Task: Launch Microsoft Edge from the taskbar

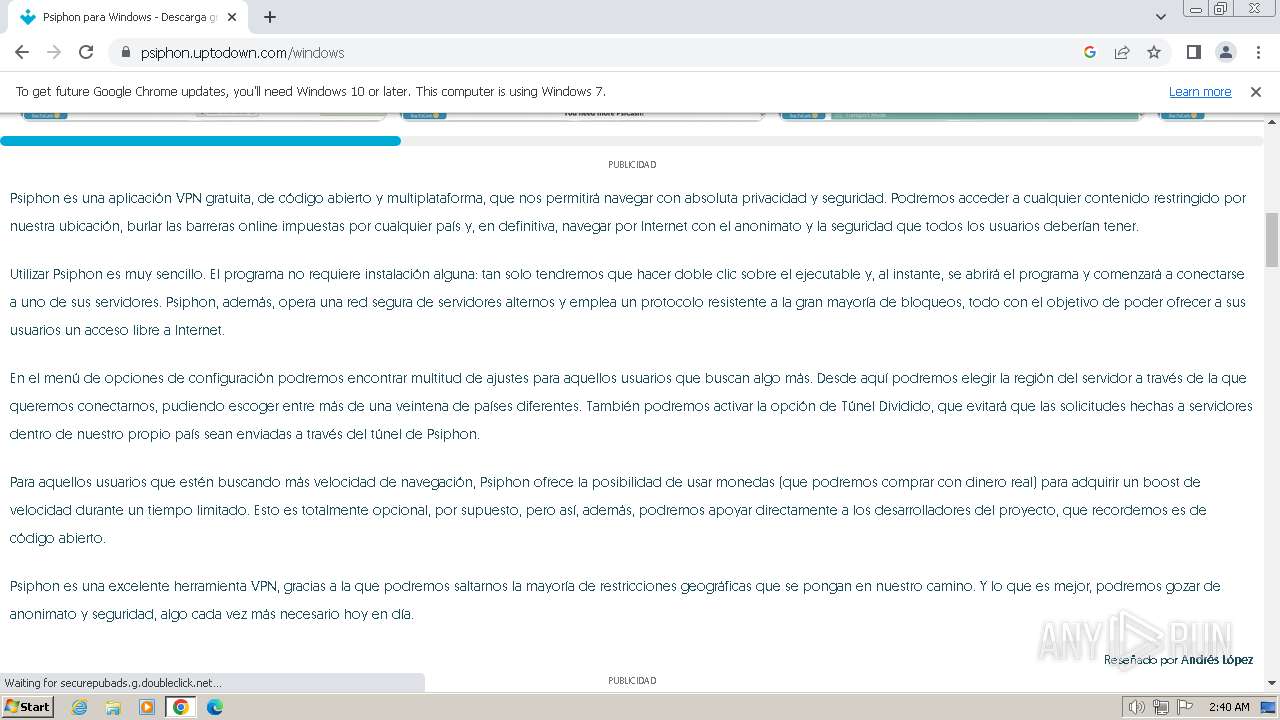Action: (x=215, y=707)
